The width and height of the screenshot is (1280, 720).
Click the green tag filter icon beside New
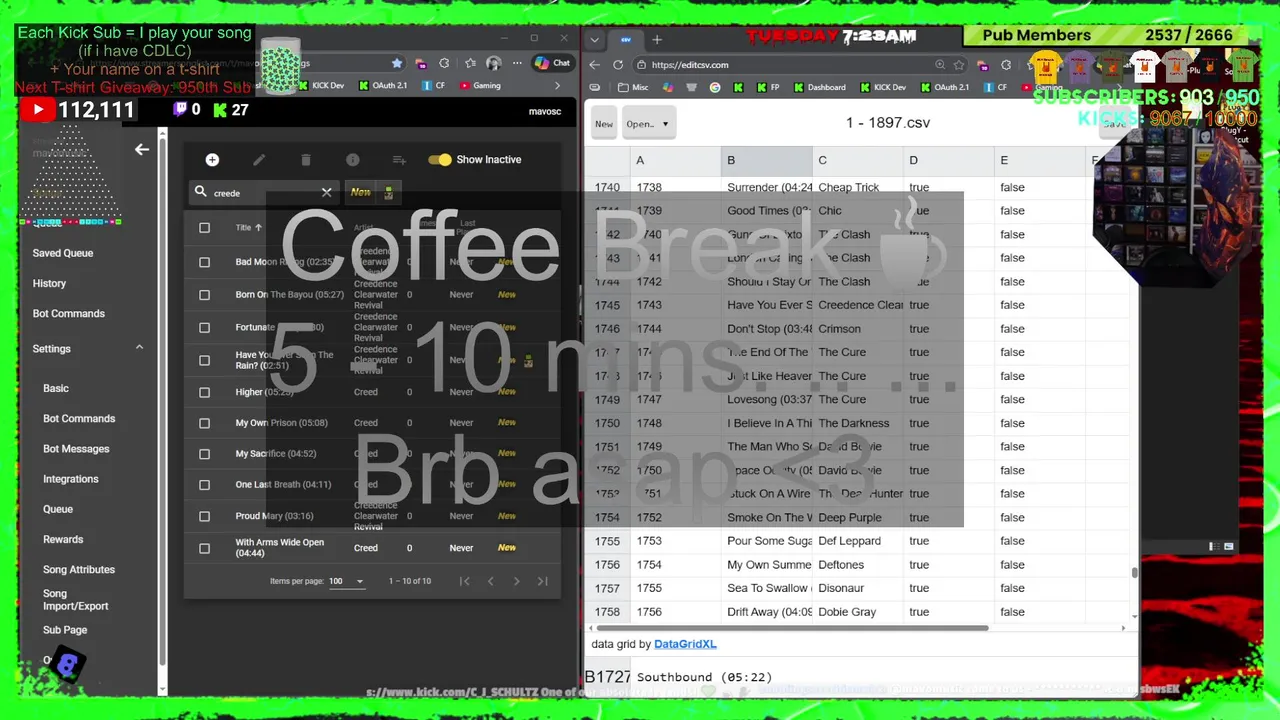(x=389, y=192)
